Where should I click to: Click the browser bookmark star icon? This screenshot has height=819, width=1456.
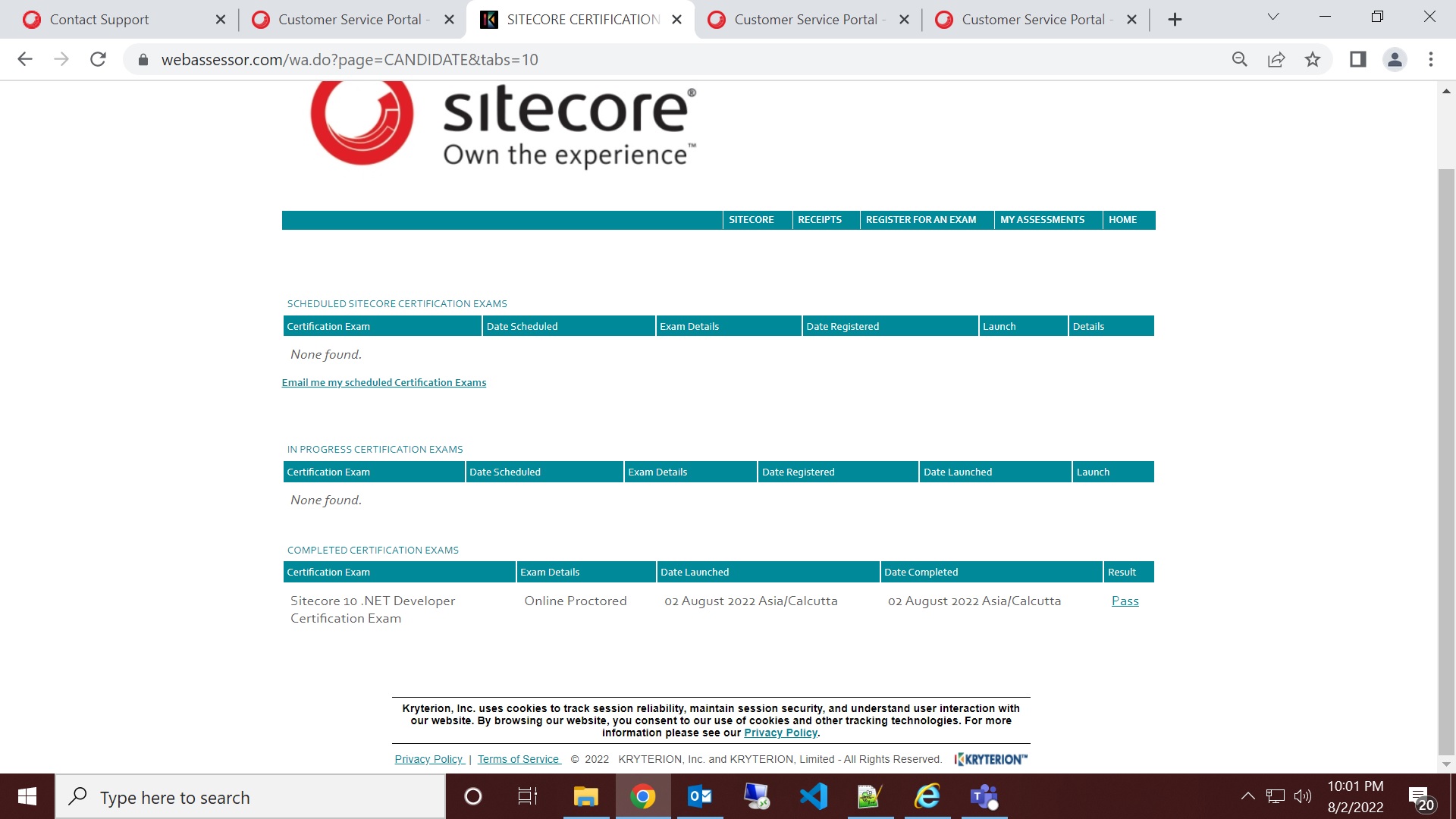pos(1313,59)
